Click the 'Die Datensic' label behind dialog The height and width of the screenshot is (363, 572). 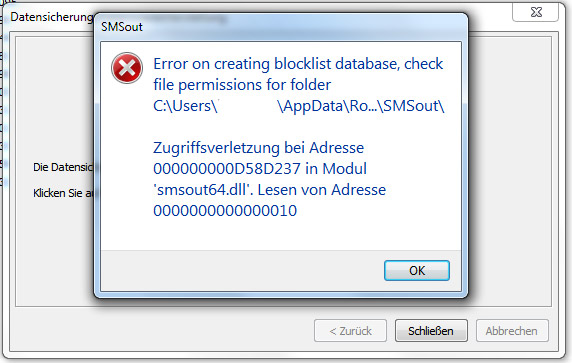coord(63,167)
